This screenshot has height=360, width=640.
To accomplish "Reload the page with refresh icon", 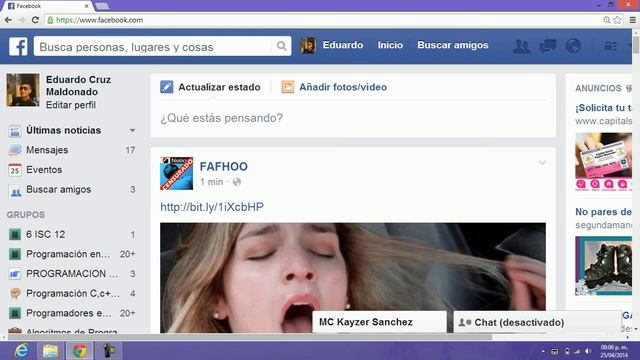I will tap(36, 20).
